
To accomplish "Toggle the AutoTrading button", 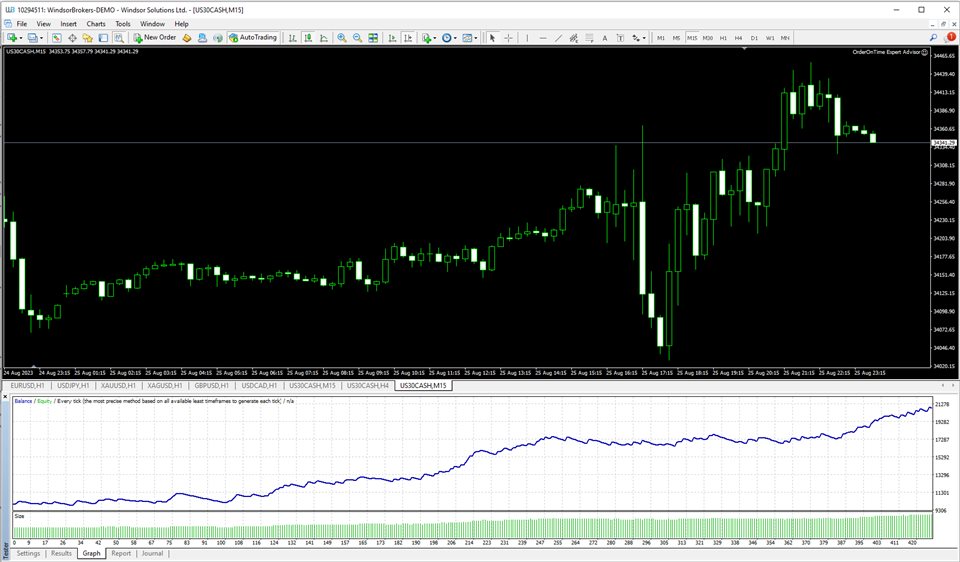I will coord(252,38).
